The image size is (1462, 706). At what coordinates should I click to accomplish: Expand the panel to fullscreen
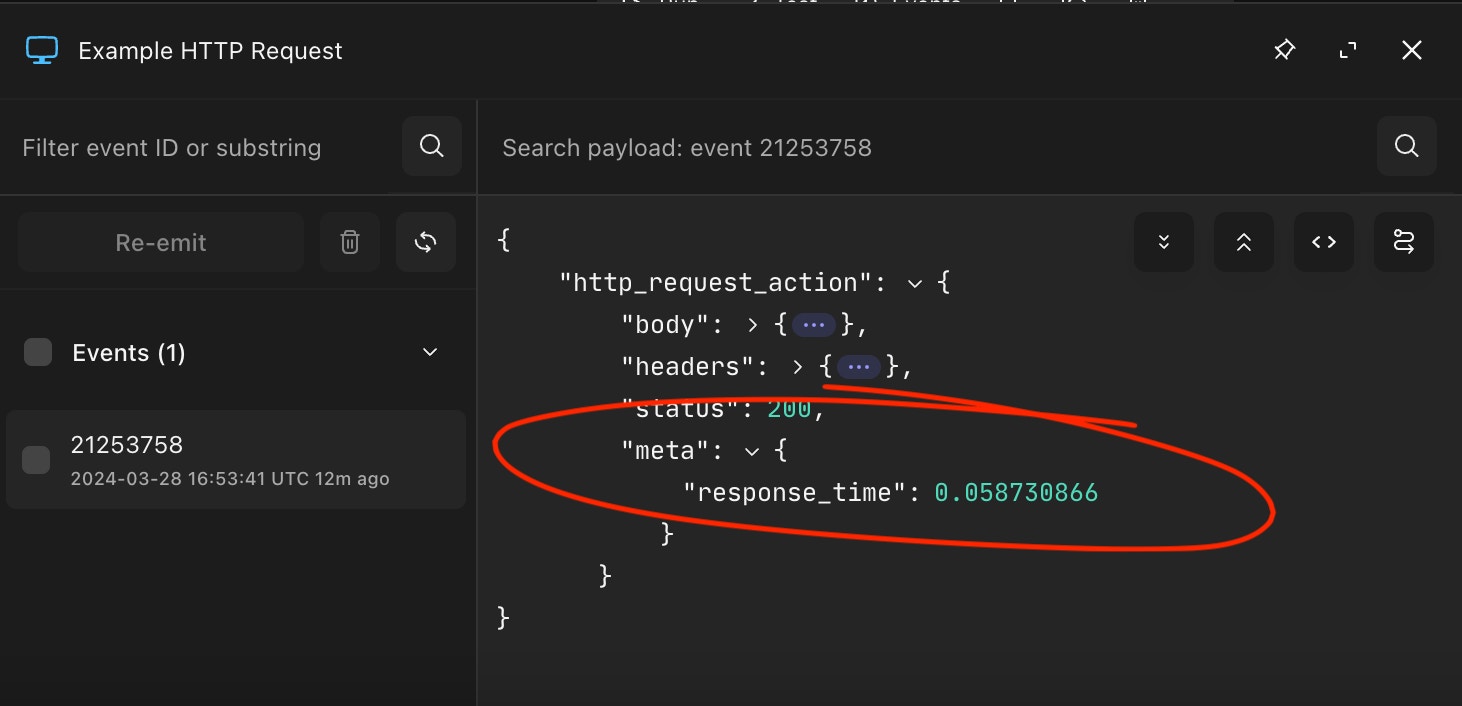coord(1348,50)
